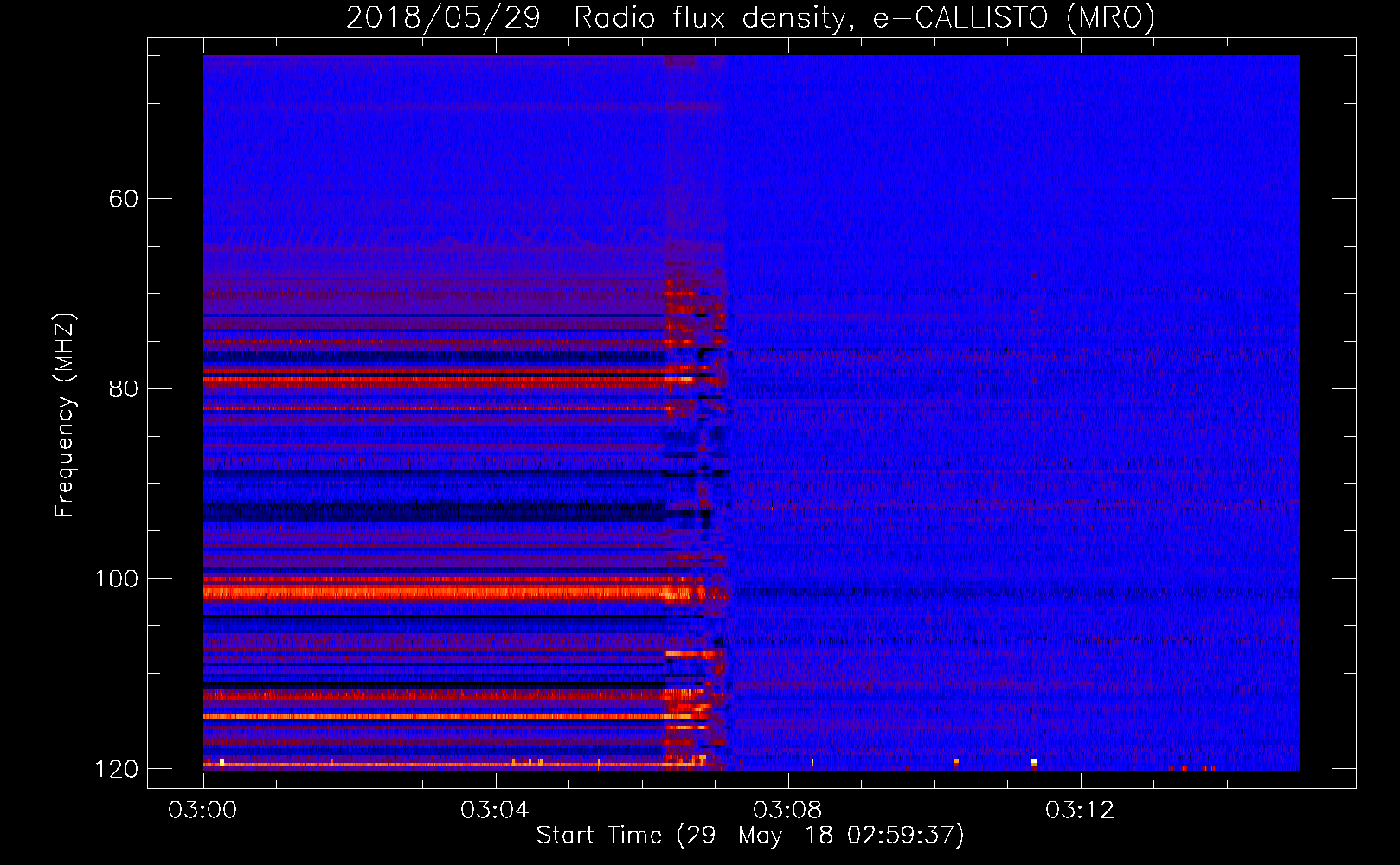
Task: Click the '120' frequency tick label
Action: (116, 769)
